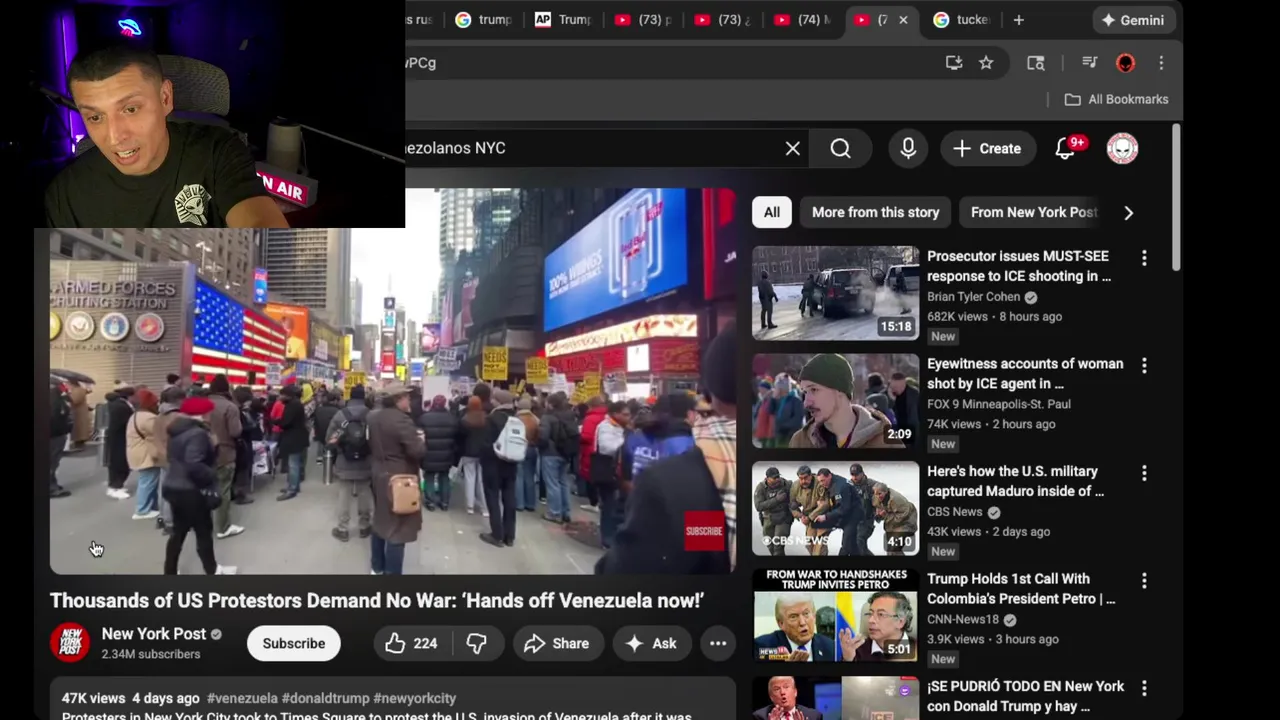The image size is (1280, 720).
Task: Open the #donaldtrump hashtag
Action: point(325,698)
